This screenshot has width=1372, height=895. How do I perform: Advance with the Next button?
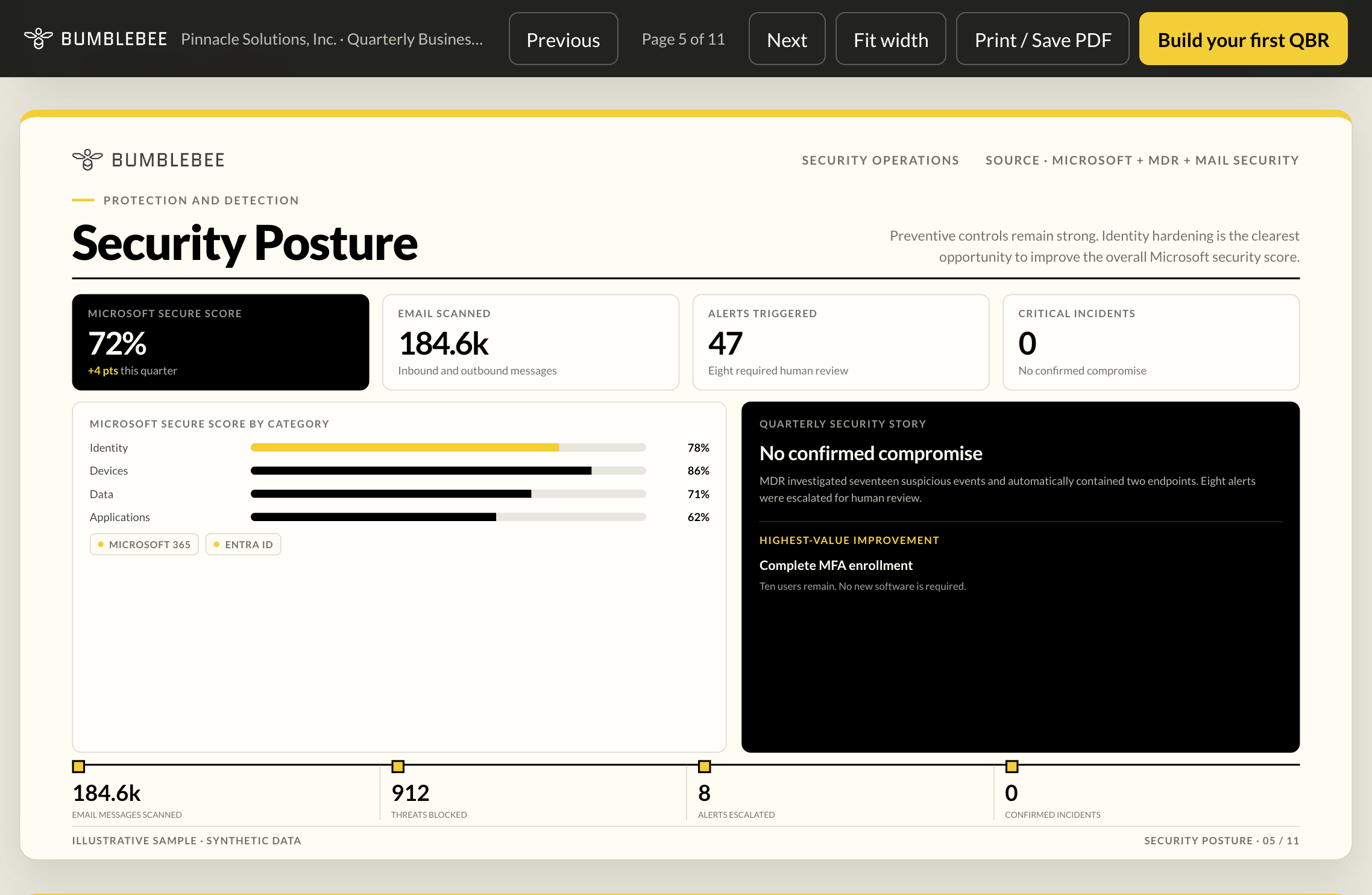point(787,39)
